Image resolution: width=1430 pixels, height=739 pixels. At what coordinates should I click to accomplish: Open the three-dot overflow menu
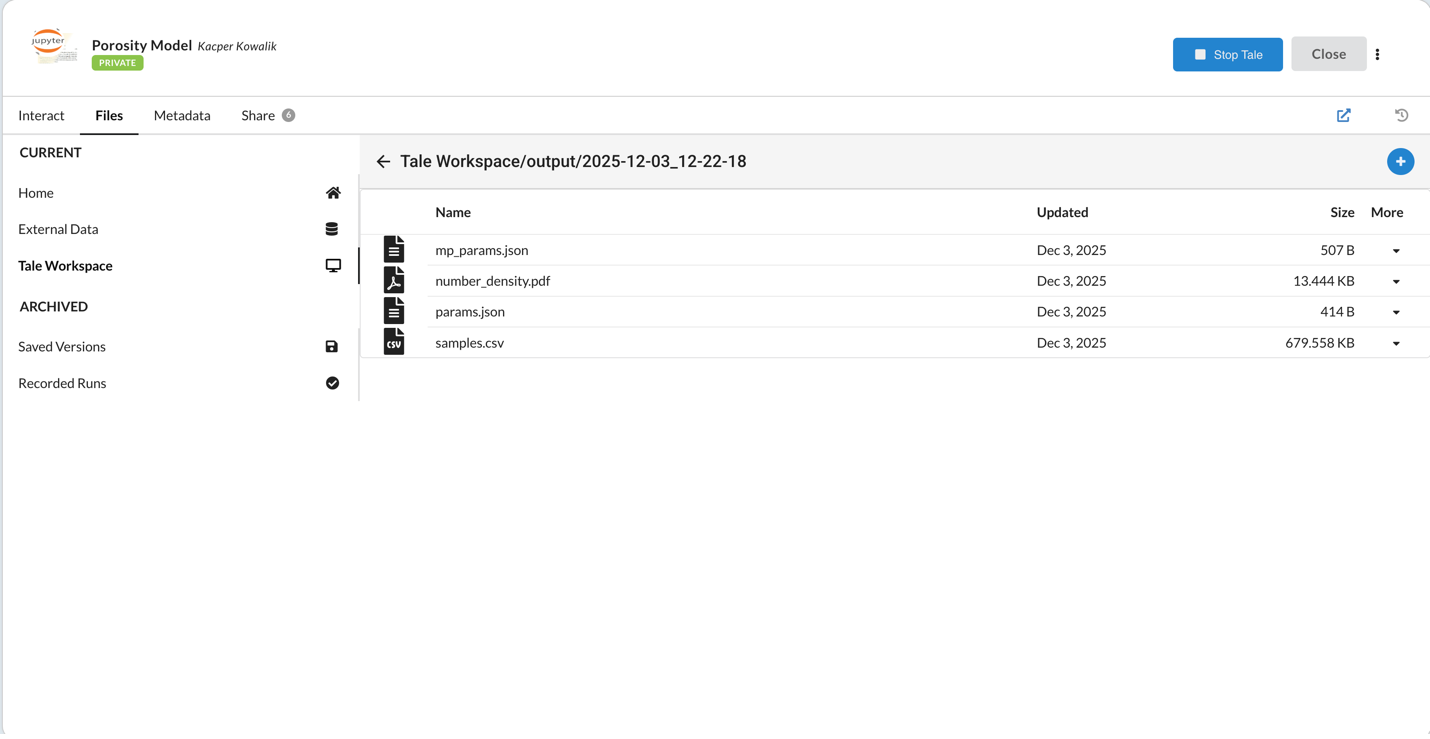pyautogui.click(x=1377, y=54)
